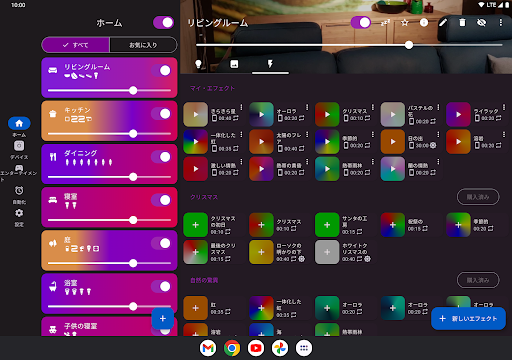512x360 pixels.
Task: Click the 購入済み button for 自然の驚異
Action: [x=478, y=280]
